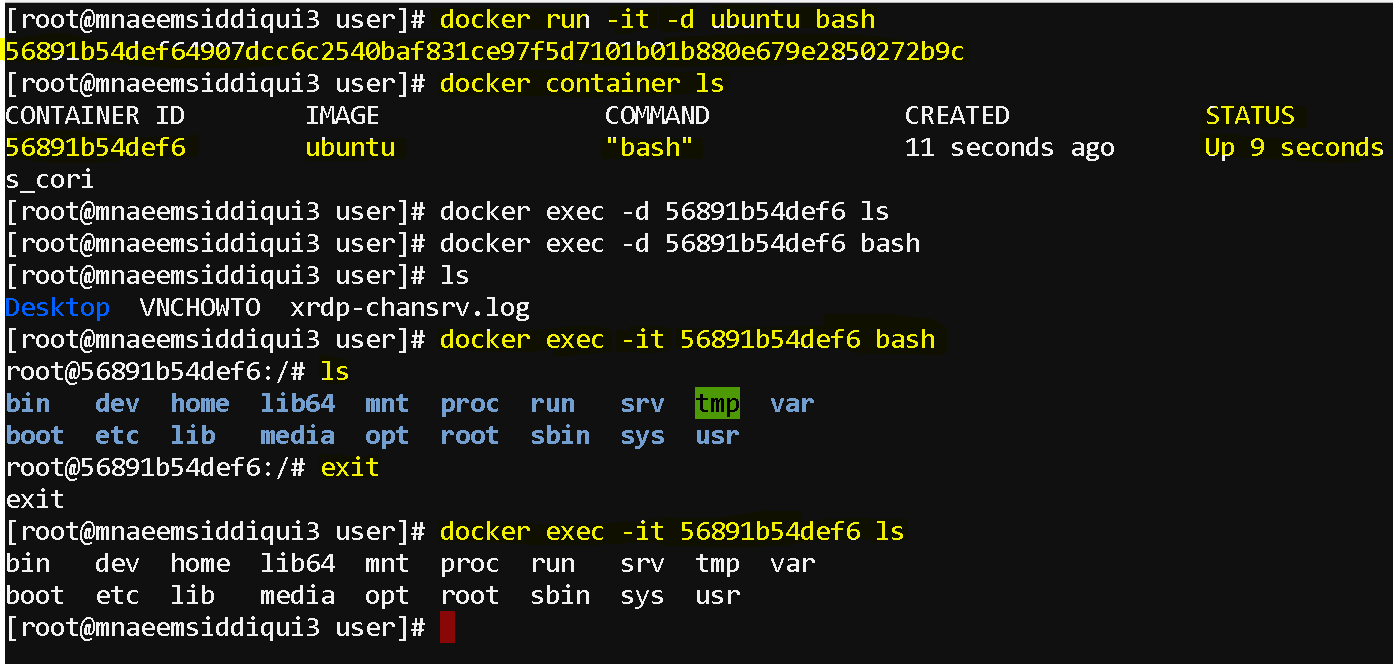Screen dimensions: 1393x664
Task: Click the "bash" command value in table
Action: coord(650,147)
